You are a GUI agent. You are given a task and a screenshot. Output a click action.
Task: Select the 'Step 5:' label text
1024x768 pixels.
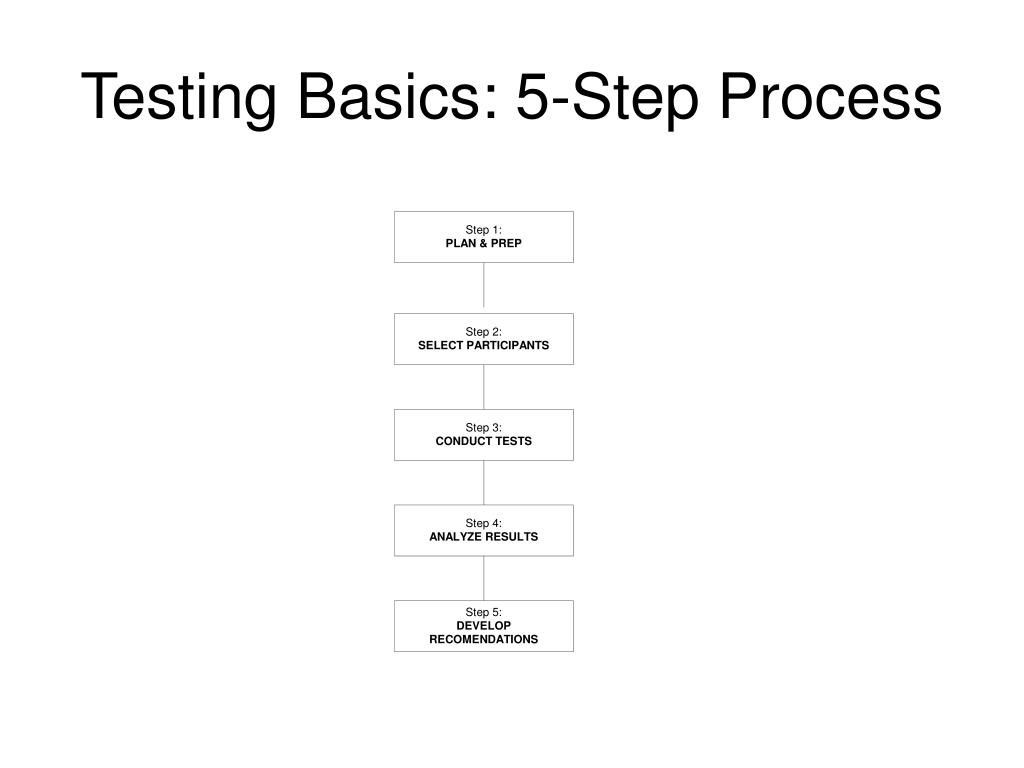tap(483, 612)
